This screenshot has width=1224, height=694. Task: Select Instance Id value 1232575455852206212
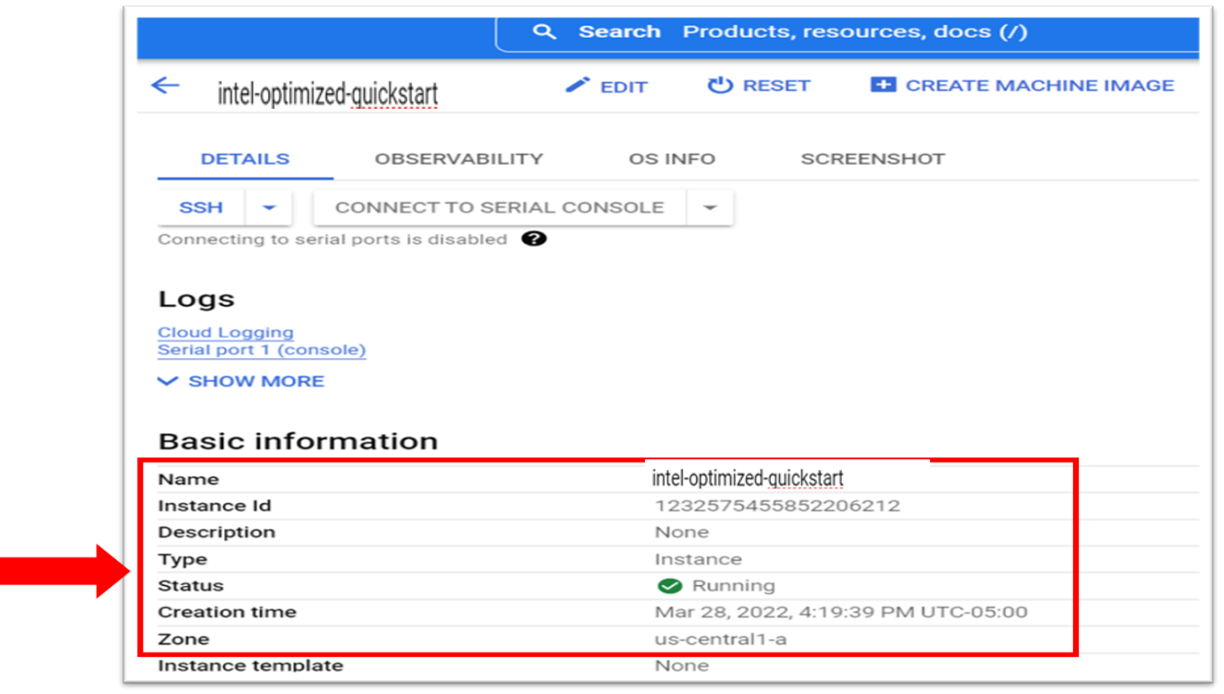[x=777, y=506]
